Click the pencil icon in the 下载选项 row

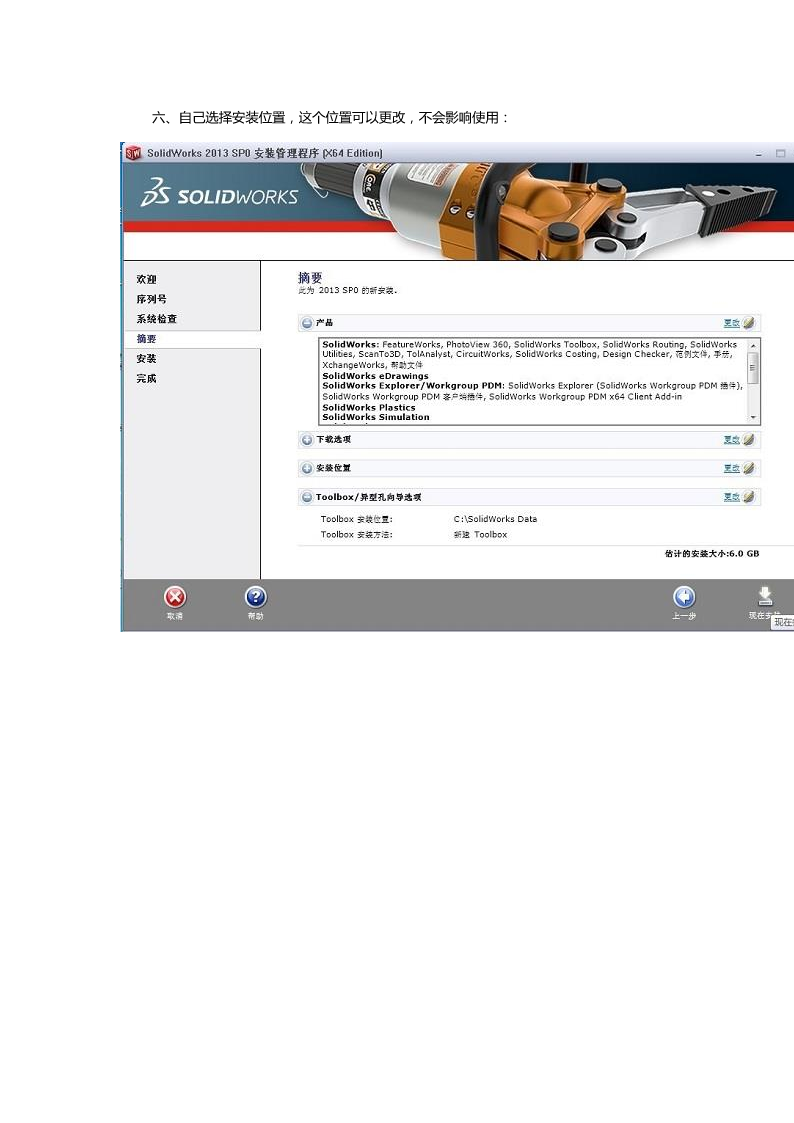click(x=749, y=440)
